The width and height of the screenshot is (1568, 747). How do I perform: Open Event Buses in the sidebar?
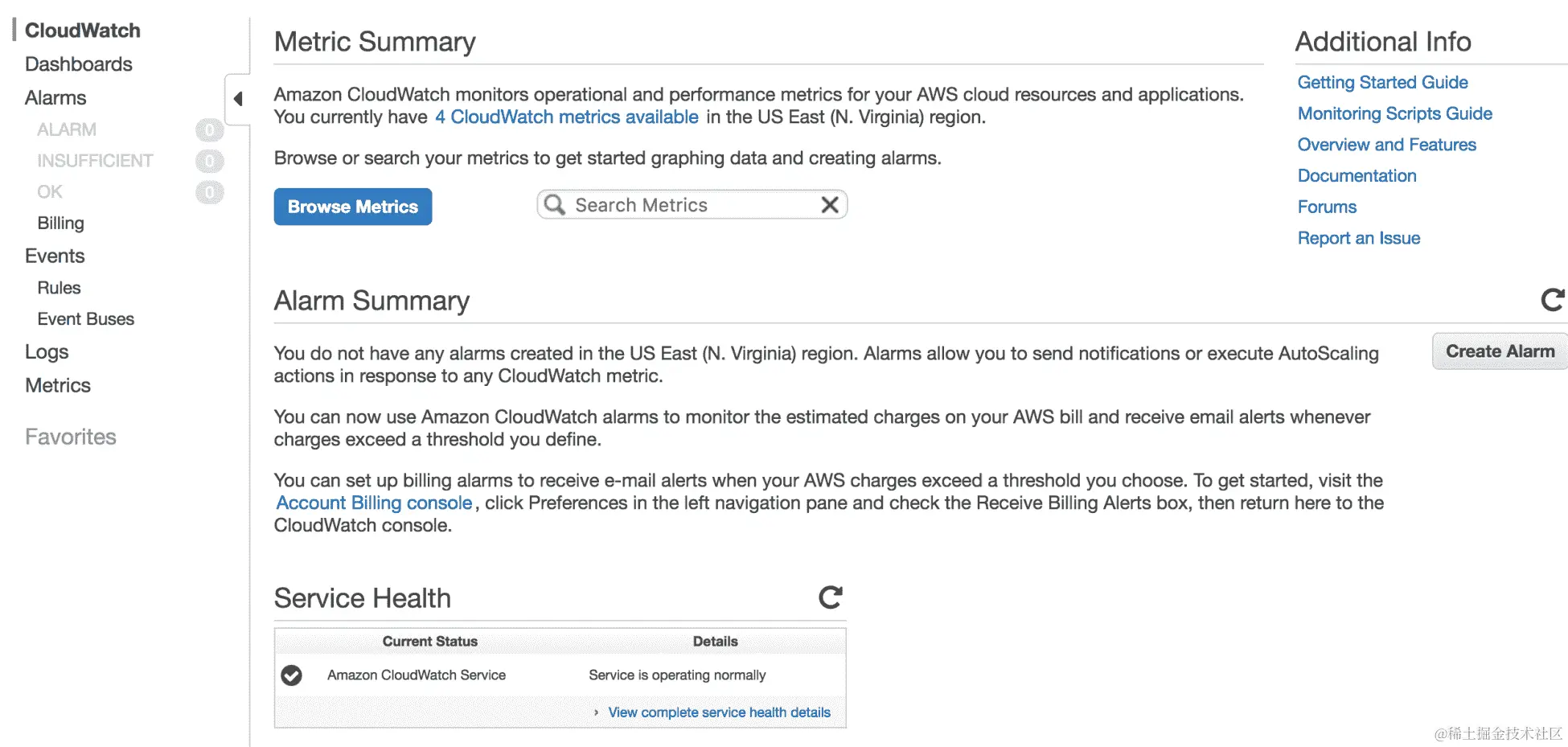[86, 319]
